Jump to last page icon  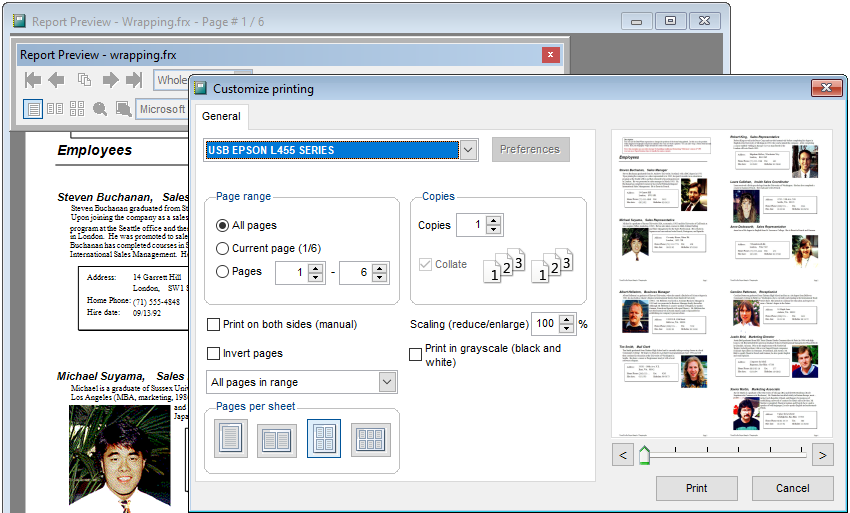click(x=134, y=80)
